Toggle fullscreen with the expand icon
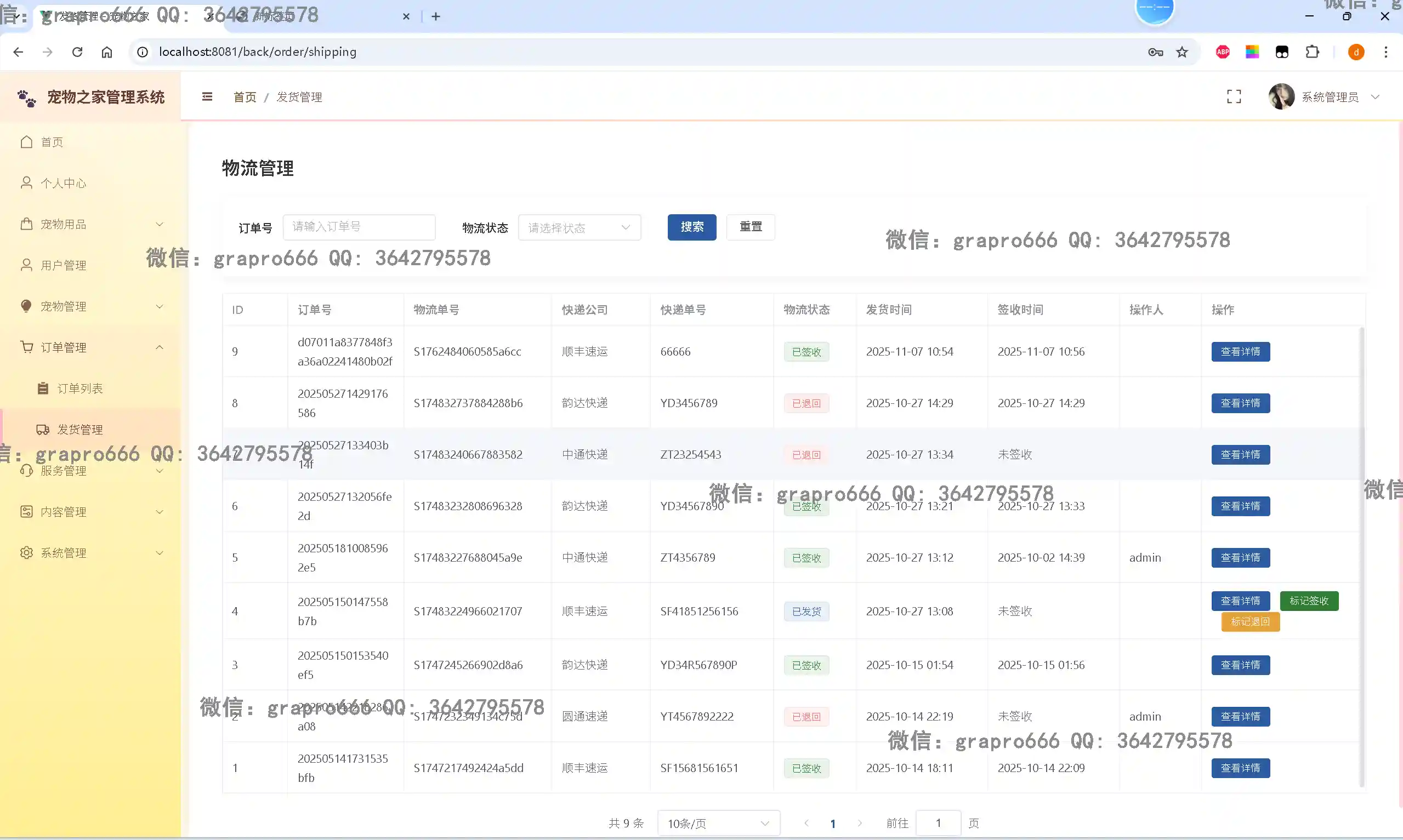This screenshot has height=840, width=1403. click(1234, 97)
